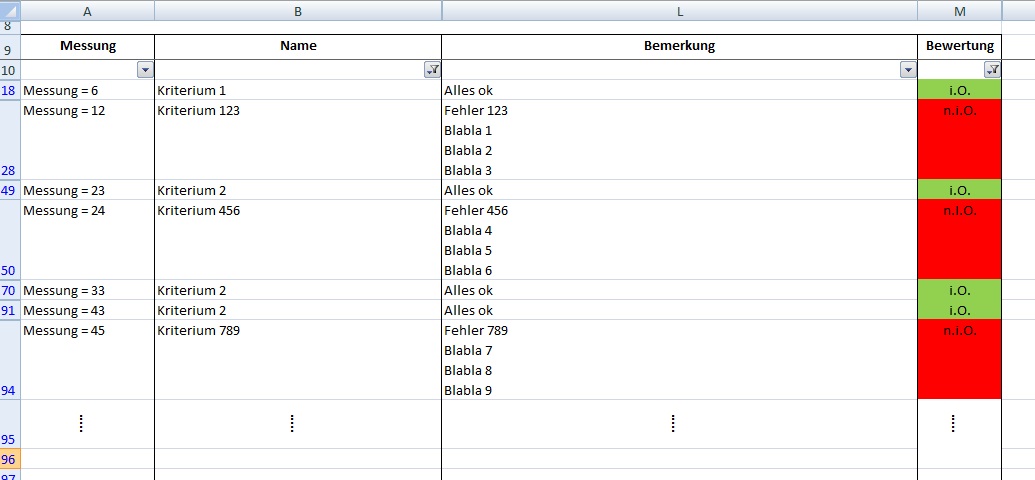1035x480 pixels.
Task: Open the active Bewertung filter button
Action: pyautogui.click(x=992, y=70)
